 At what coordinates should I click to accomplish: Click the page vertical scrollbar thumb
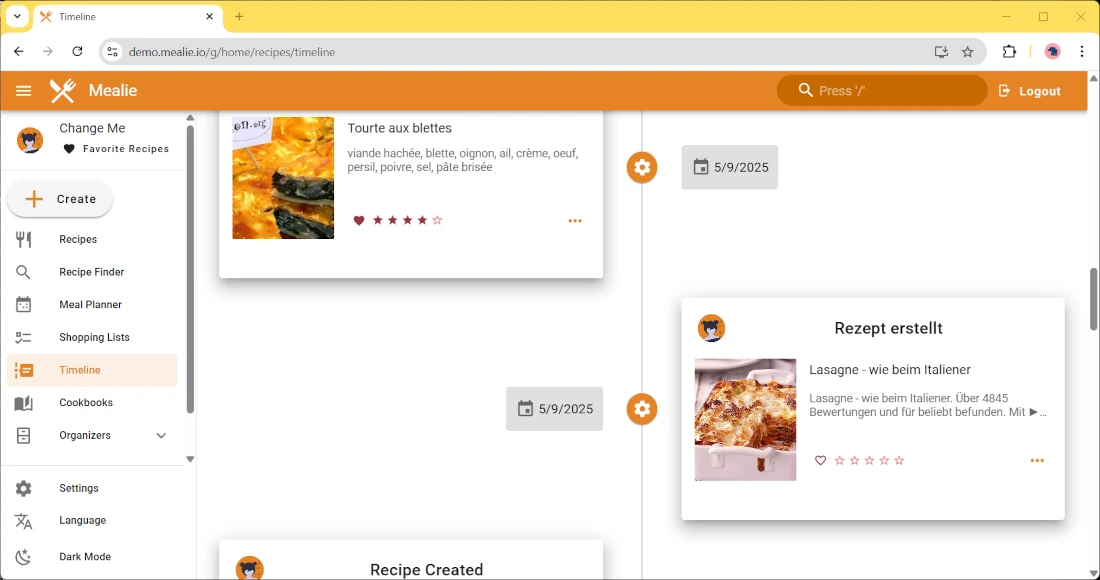1093,298
